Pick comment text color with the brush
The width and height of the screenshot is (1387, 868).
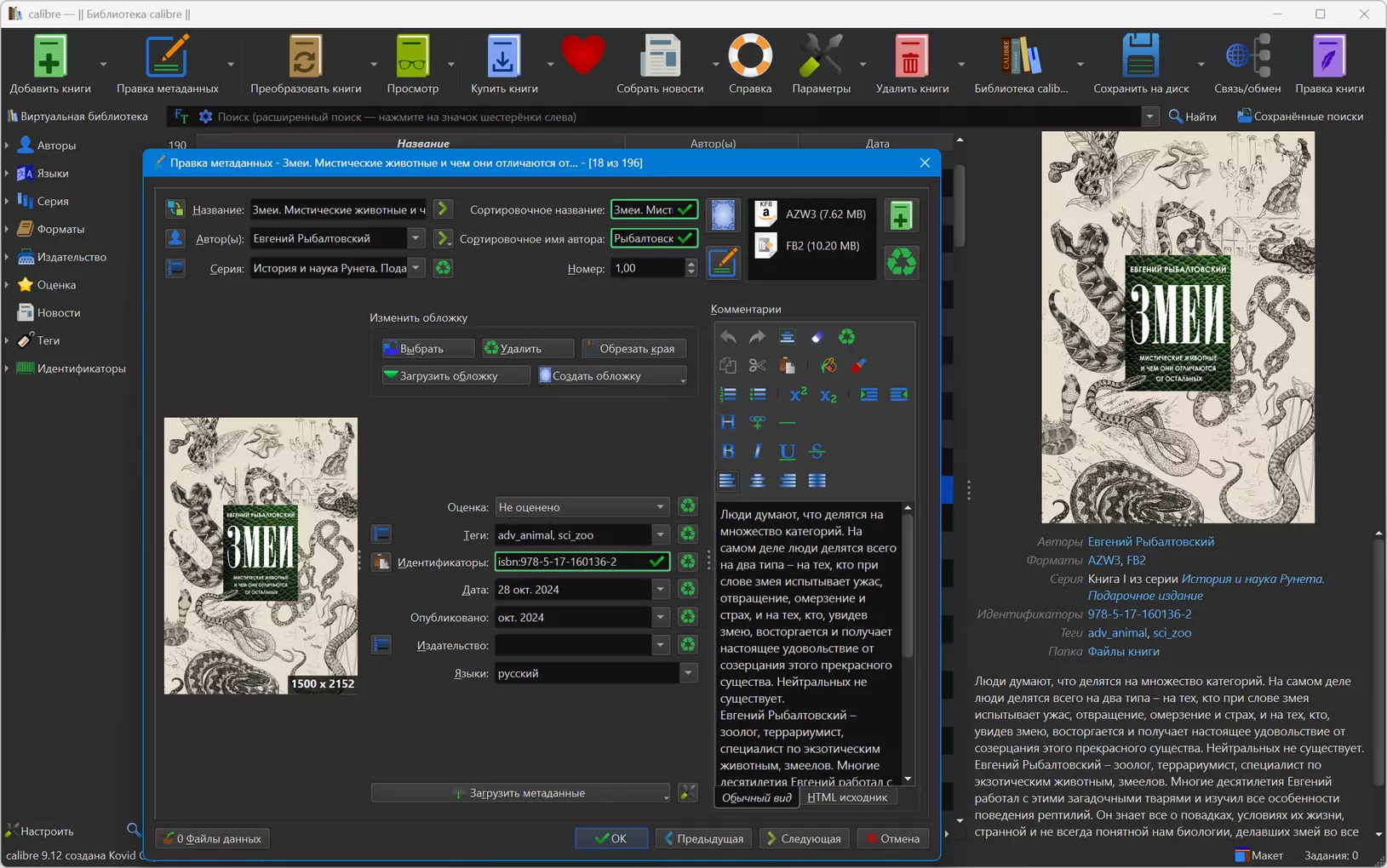(x=857, y=366)
